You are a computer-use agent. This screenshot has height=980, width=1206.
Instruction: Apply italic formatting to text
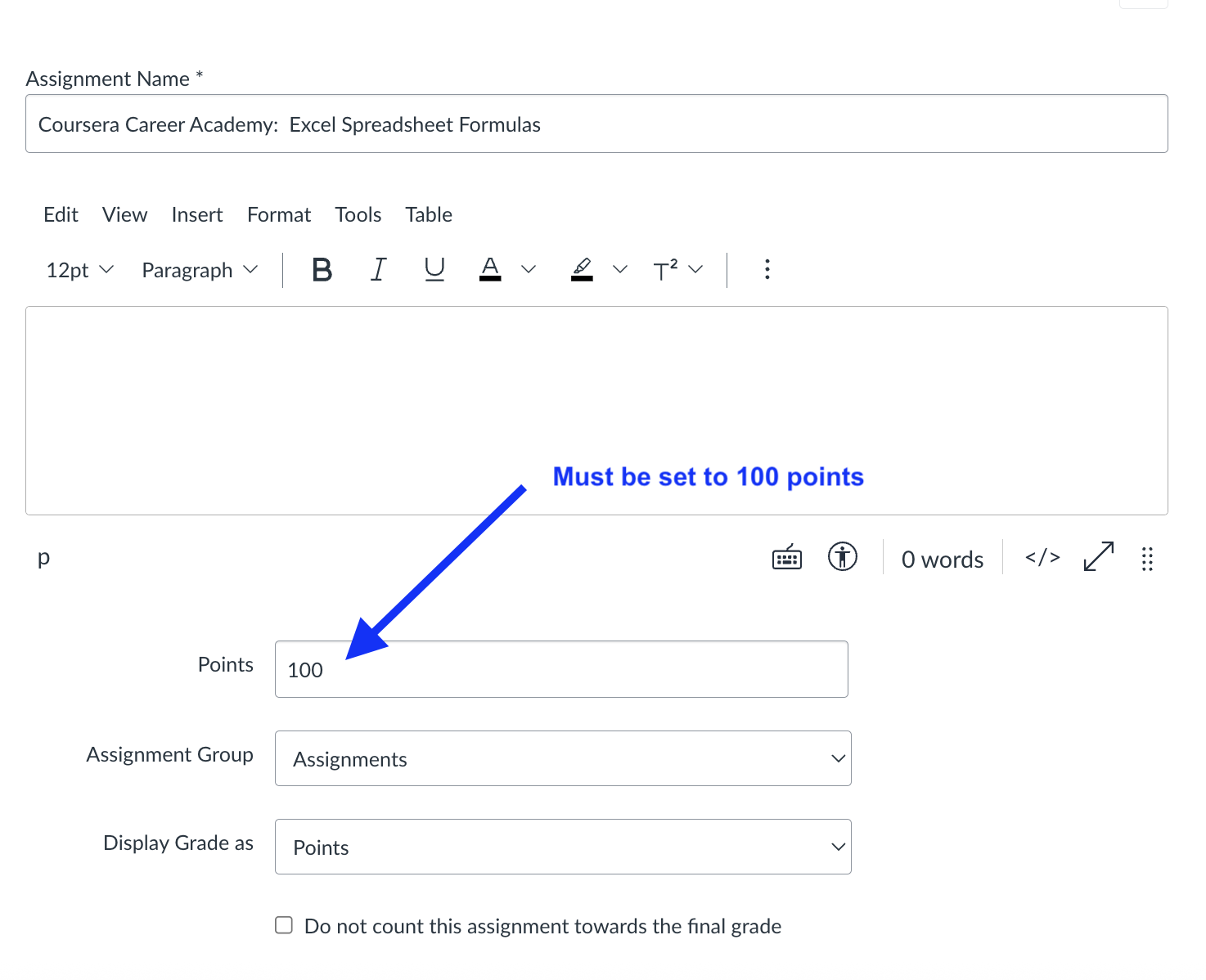click(x=378, y=269)
